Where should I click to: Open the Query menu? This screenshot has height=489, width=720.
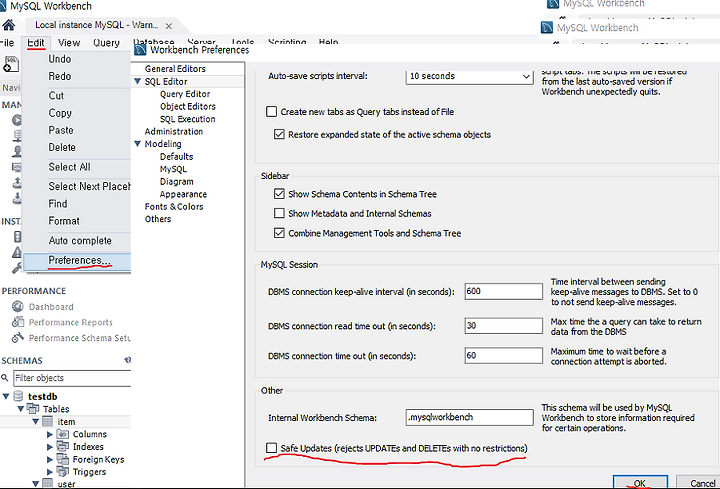pyautogui.click(x=106, y=43)
